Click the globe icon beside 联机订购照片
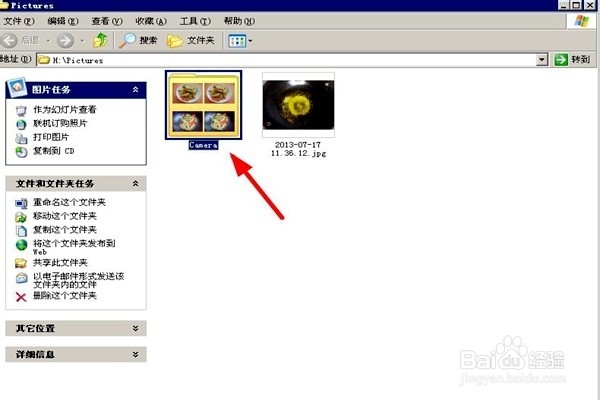Viewport: 600px width, 400px height. [x=21, y=124]
